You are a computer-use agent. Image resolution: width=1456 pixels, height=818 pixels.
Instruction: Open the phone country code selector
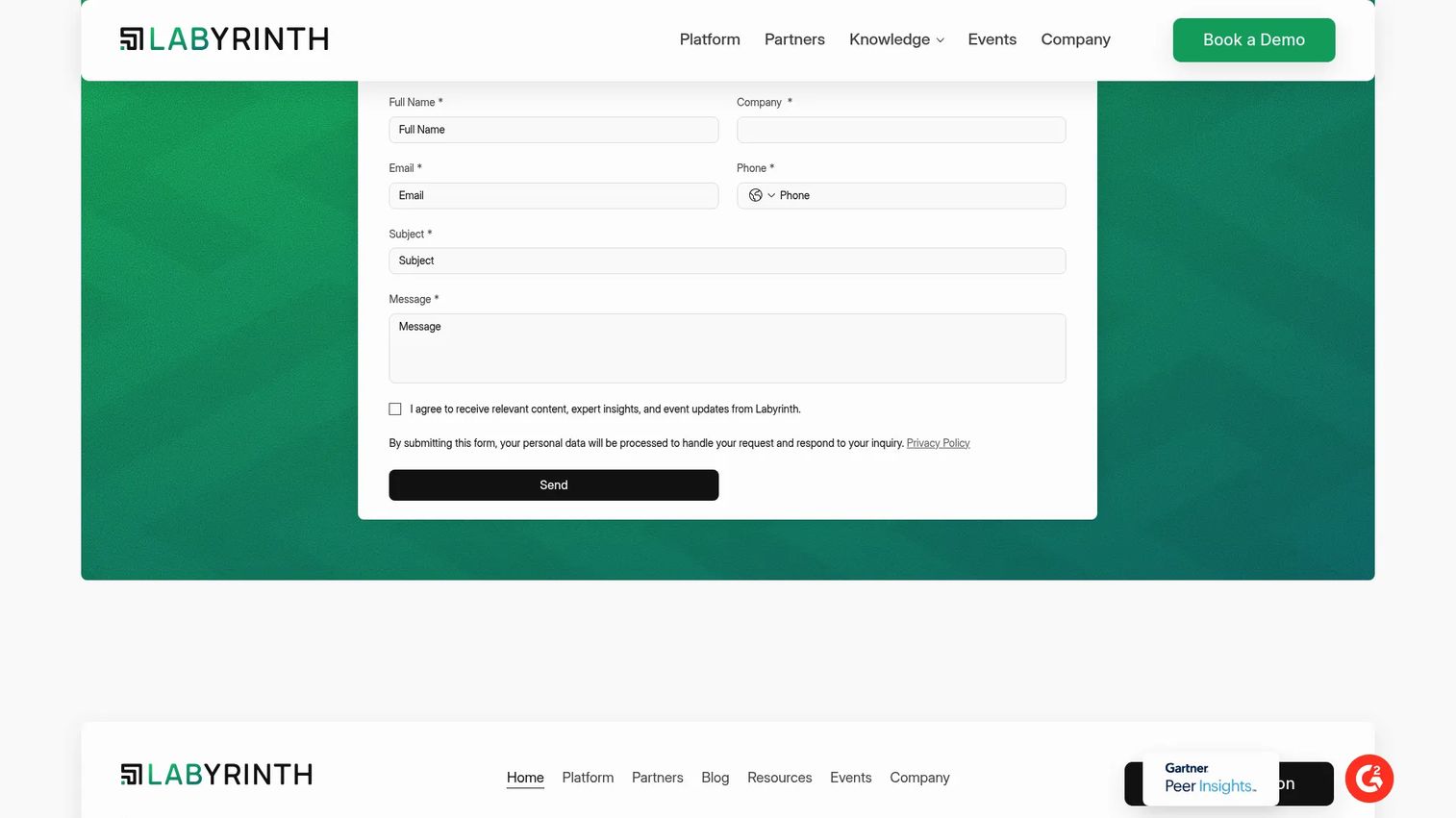coord(762,195)
